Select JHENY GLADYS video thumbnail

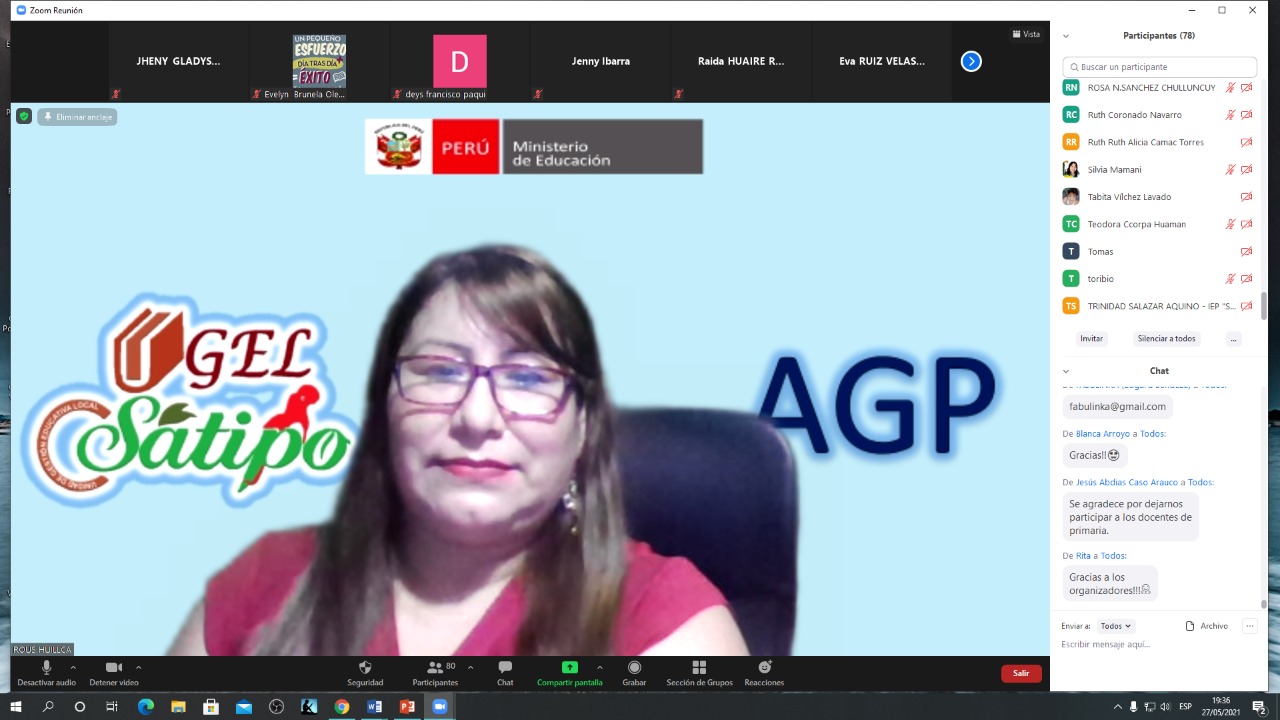tap(178, 61)
